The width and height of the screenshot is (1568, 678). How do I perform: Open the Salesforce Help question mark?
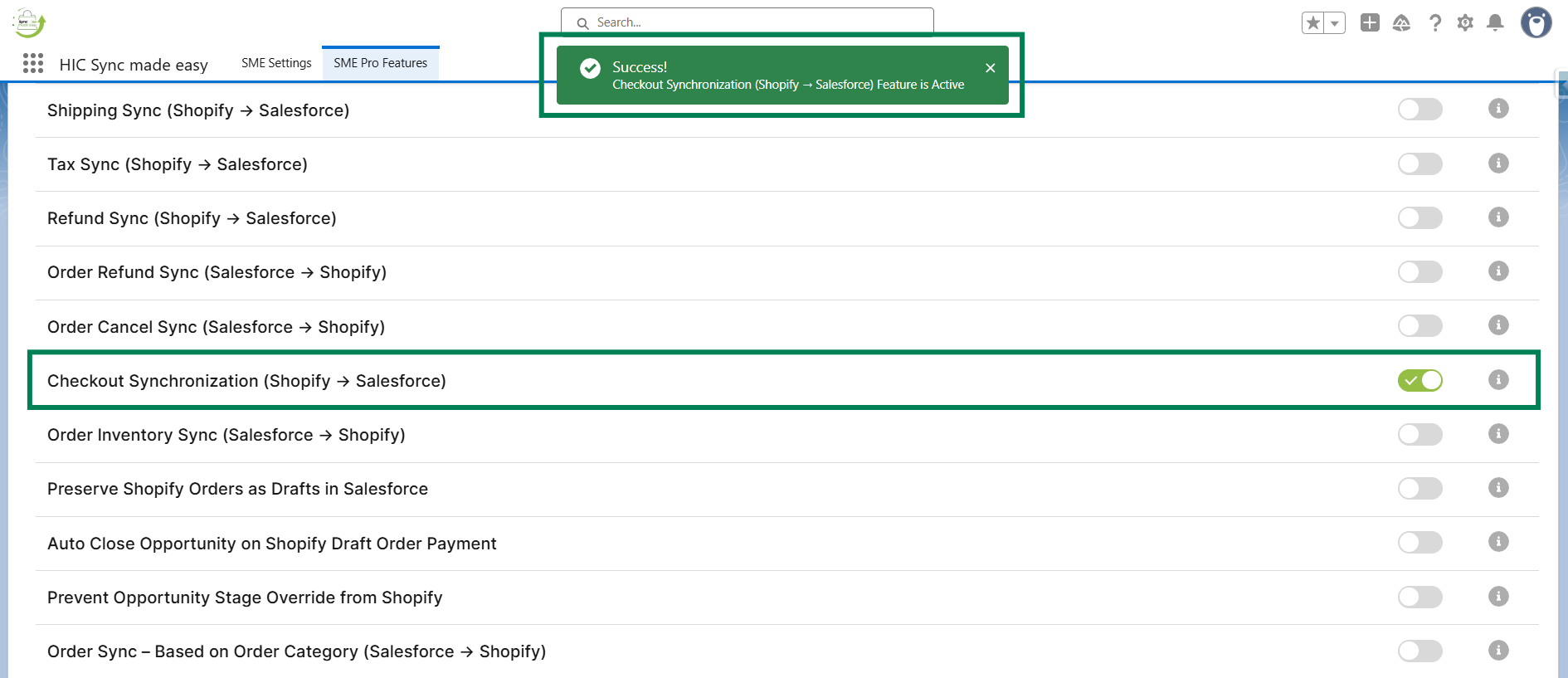[x=1434, y=23]
